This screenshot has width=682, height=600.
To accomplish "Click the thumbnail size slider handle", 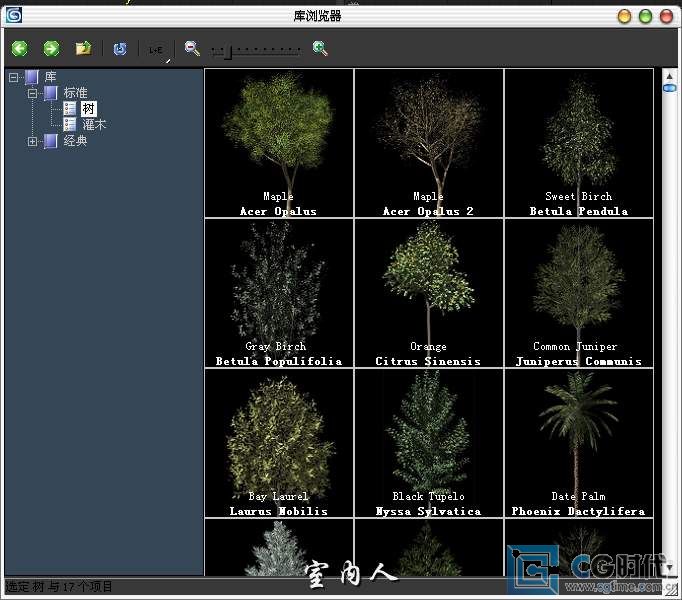I will tap(229, 51).
